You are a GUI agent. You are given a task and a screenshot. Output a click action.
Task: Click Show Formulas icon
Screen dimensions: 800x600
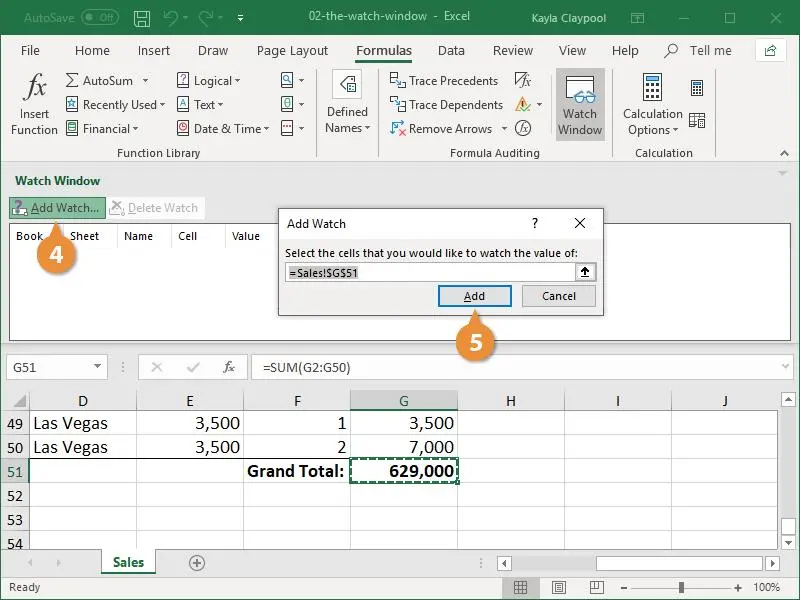(x=522, y=80)
